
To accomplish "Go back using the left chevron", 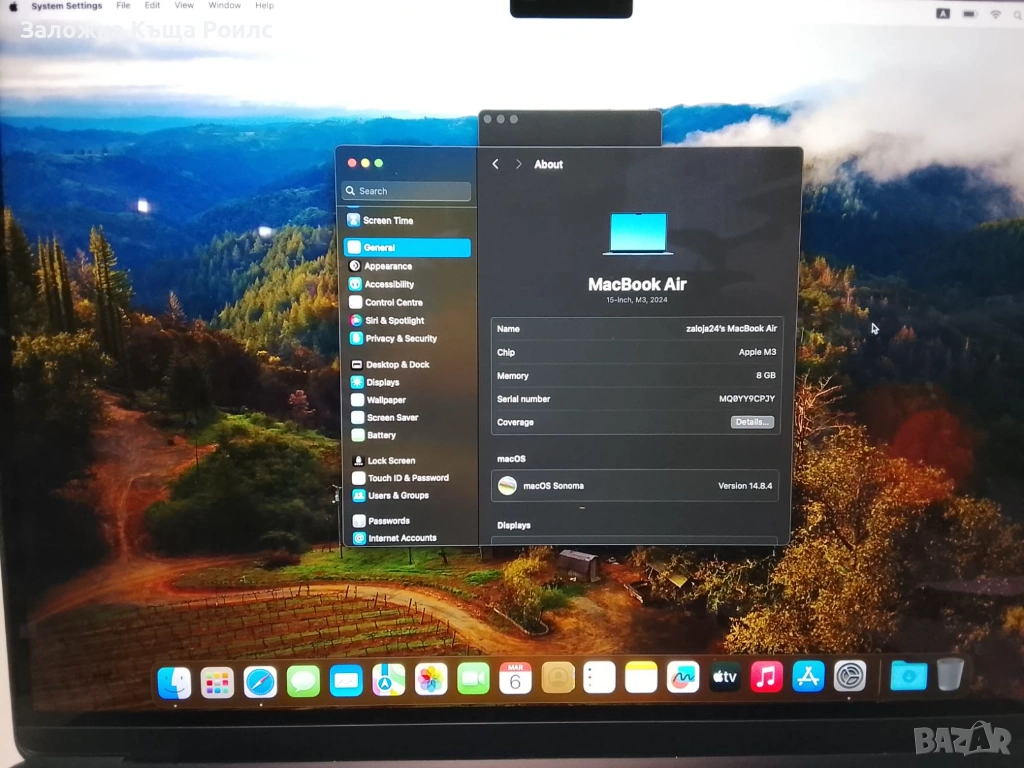I will pyautogui.click(x=496, y=164).
